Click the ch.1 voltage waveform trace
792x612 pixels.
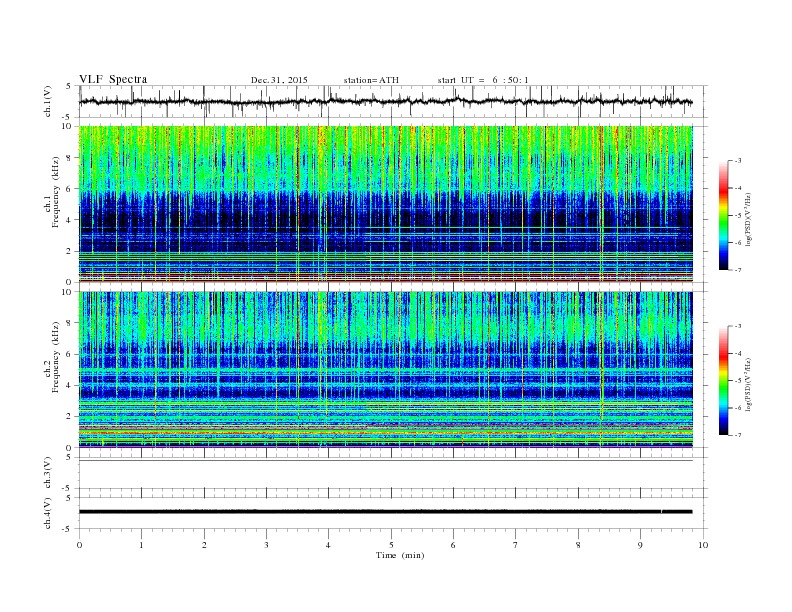385,101
